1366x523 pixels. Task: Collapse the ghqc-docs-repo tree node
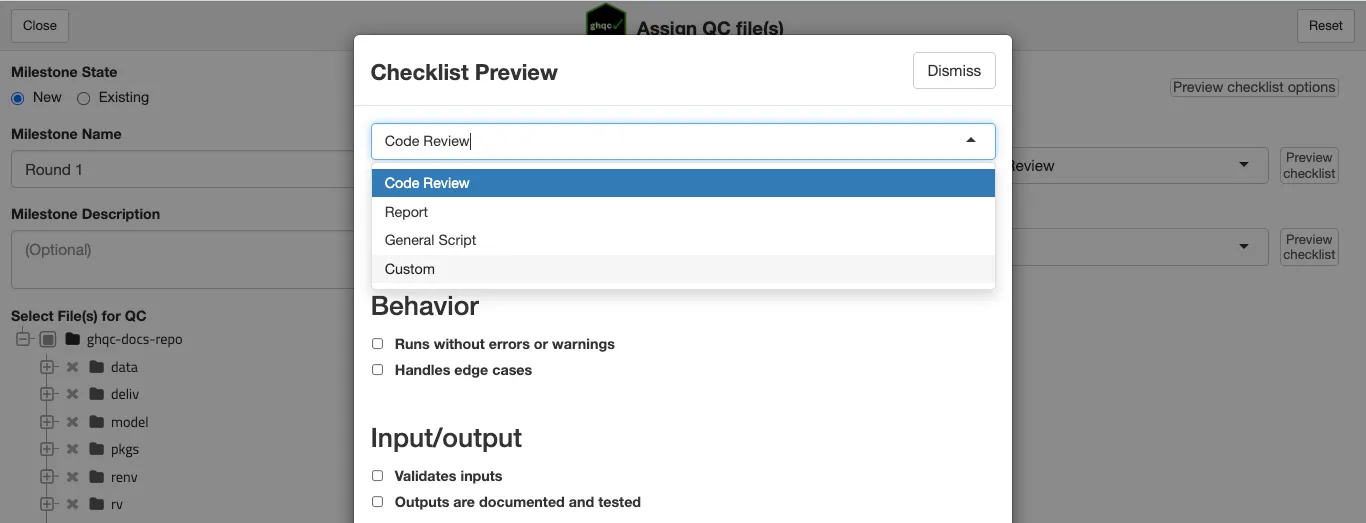[22, 339]
